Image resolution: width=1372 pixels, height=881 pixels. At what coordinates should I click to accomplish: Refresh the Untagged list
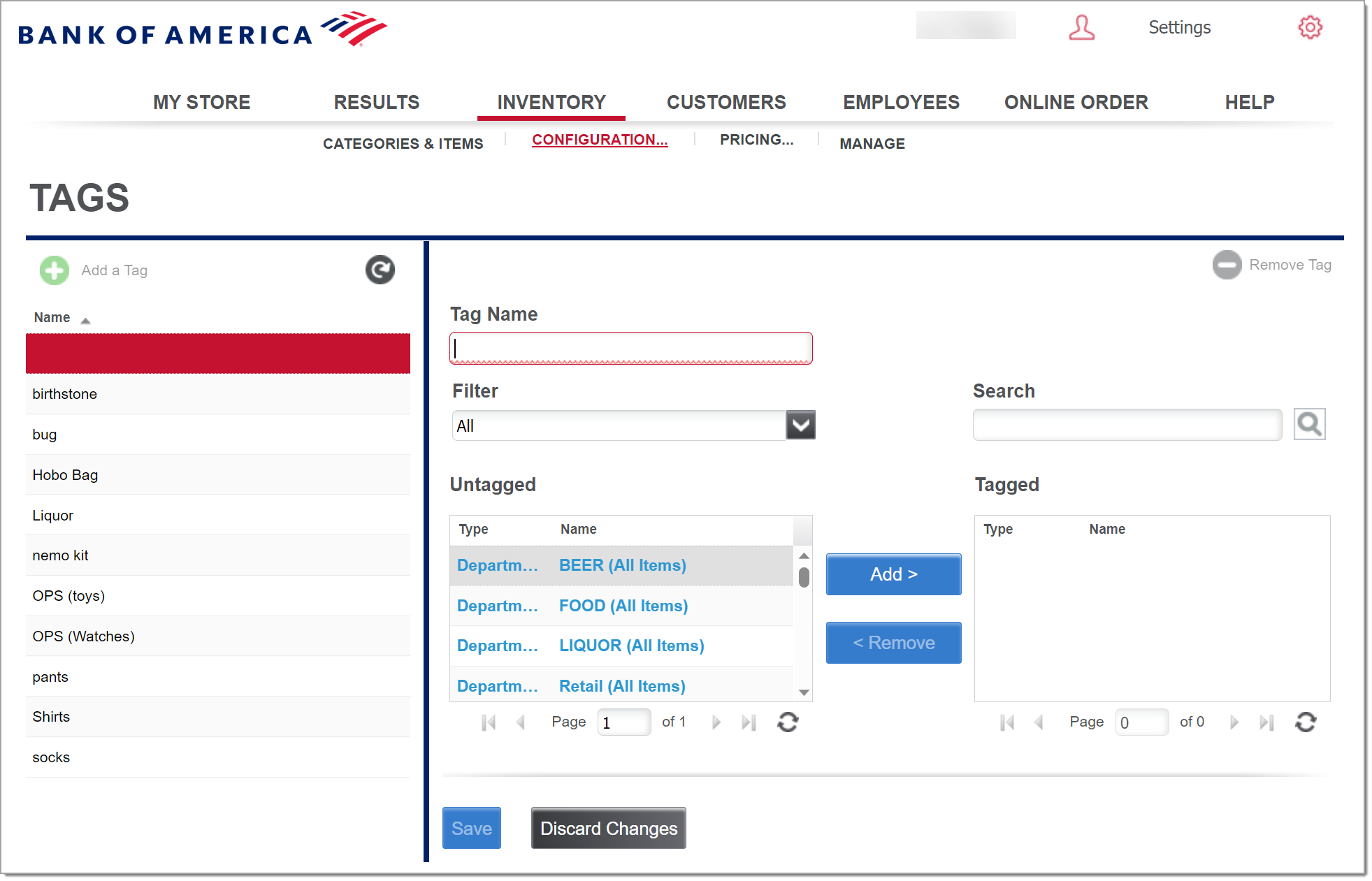[x=788, y=722]
